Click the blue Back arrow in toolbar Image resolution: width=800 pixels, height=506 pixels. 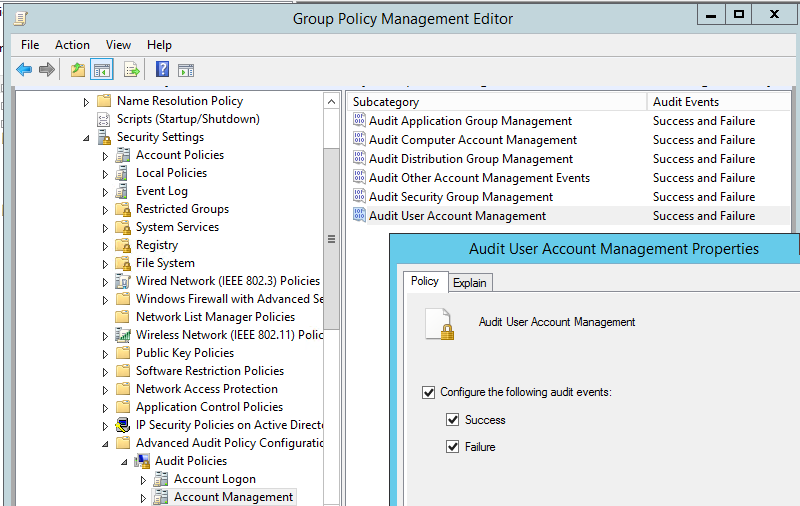24,69
